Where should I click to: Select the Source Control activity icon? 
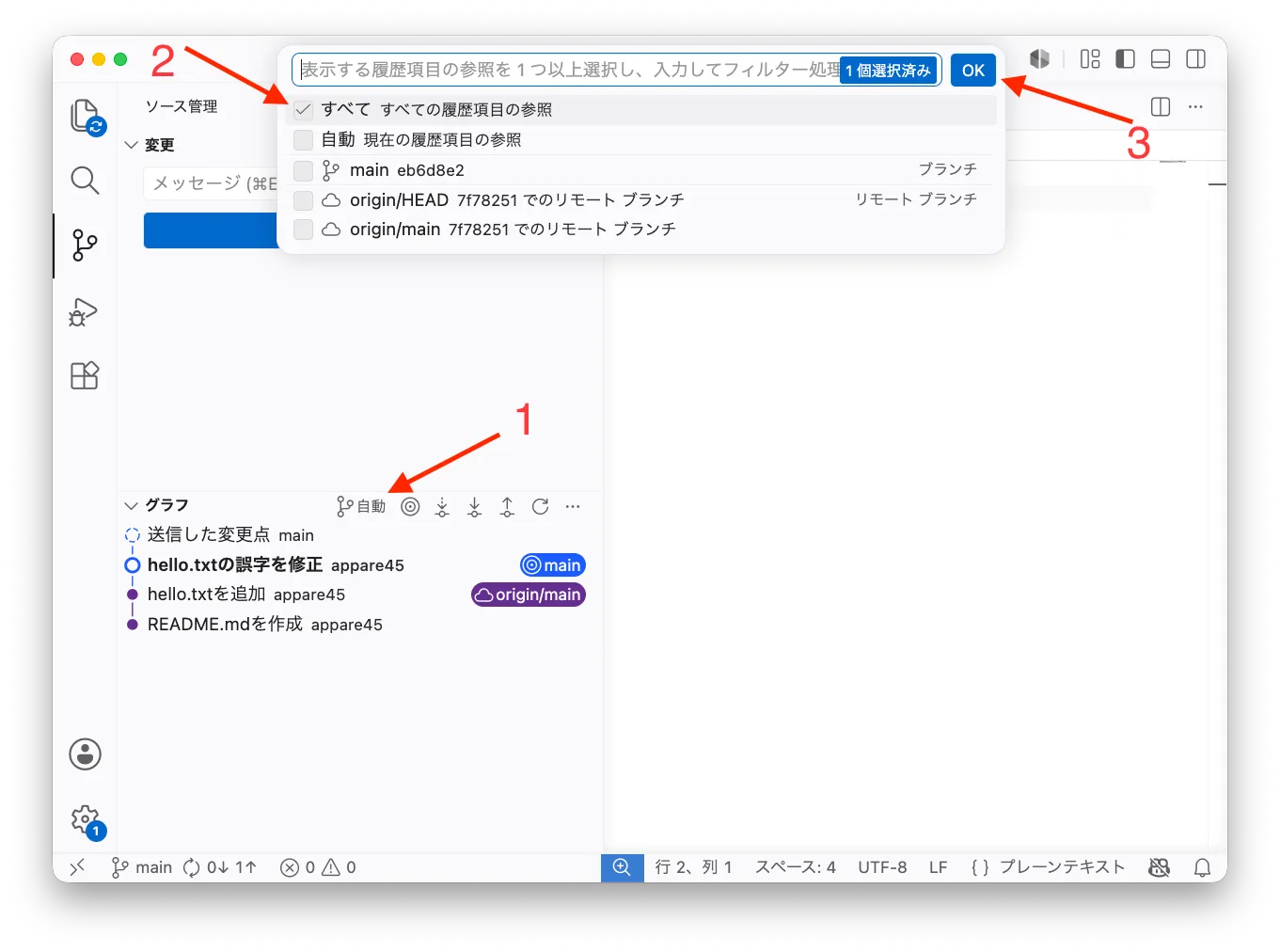tap(85, 246)
